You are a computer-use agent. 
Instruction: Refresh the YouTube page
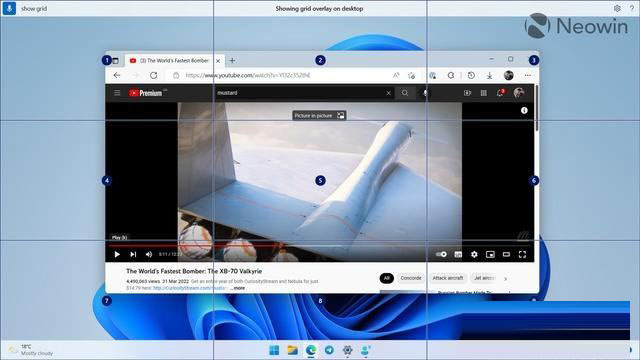pyautogui.click(x=153, y=76)
